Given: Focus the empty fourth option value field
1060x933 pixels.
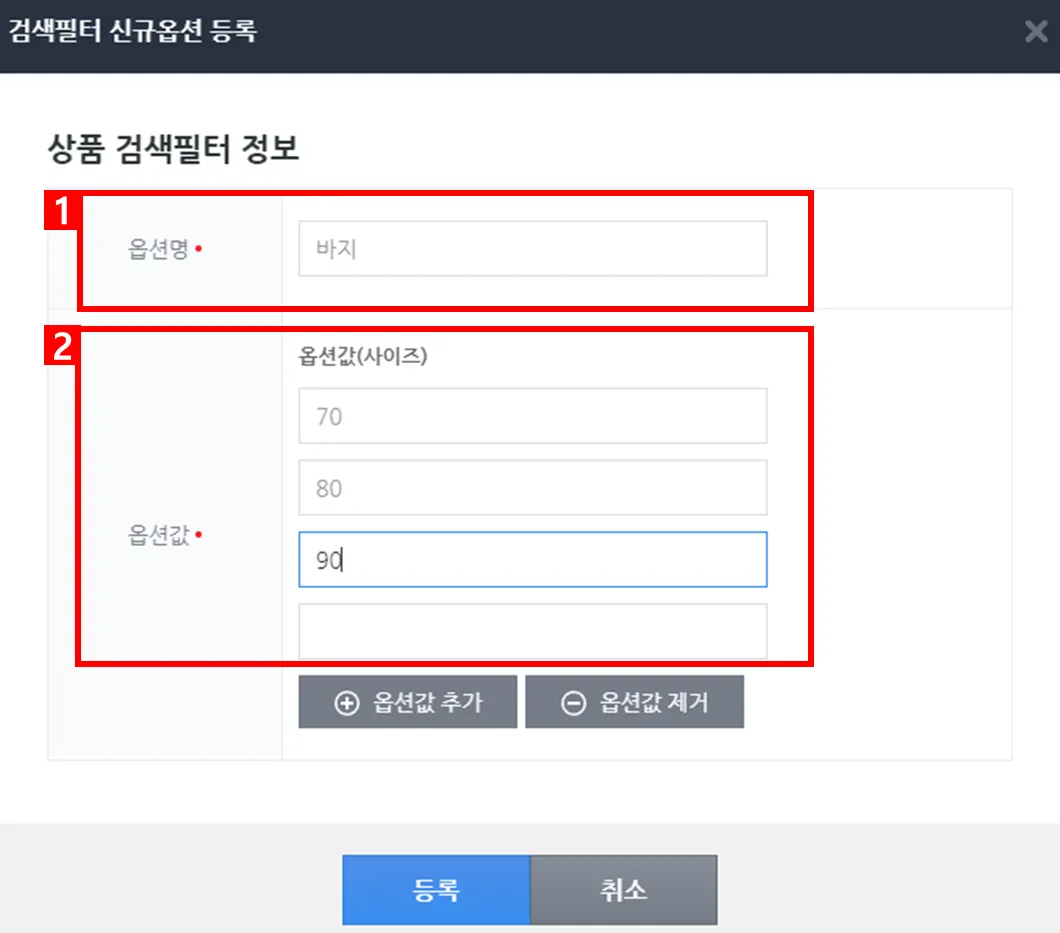Looking at the screenshot, I should pos(532,631).
